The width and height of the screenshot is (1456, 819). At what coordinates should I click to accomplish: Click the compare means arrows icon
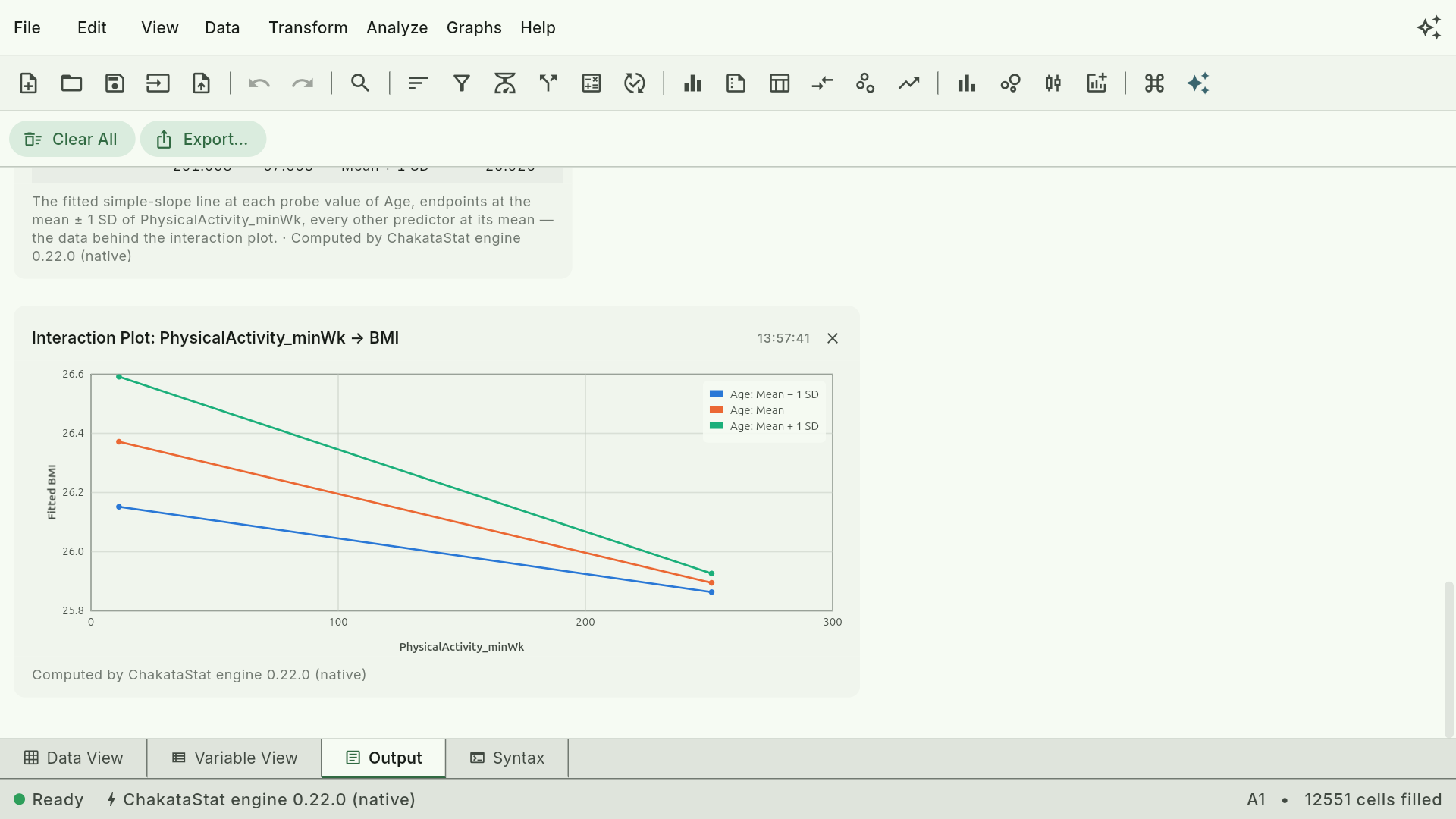tap(823, 83)
